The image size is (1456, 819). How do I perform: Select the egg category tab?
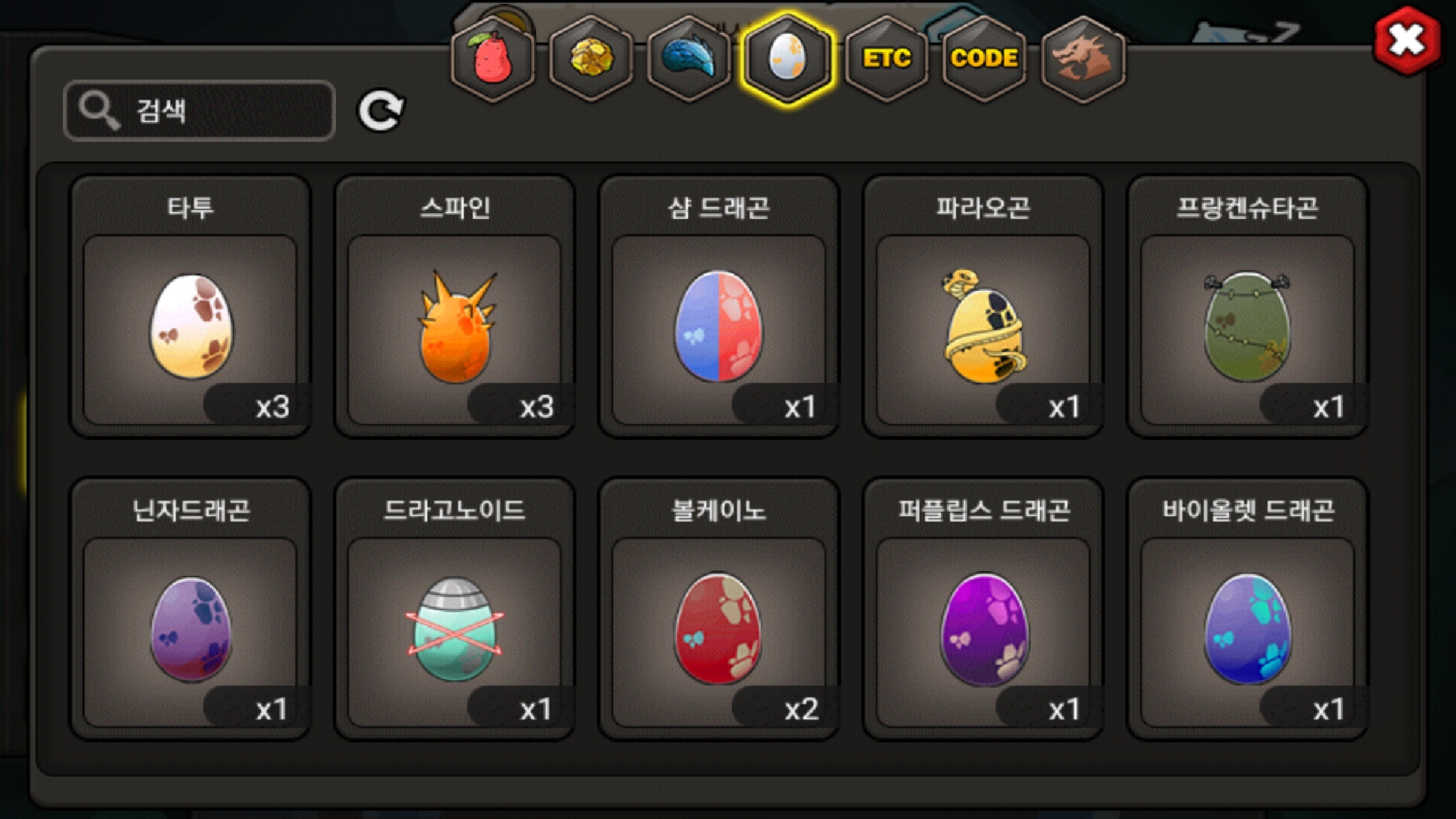point(787,58)
